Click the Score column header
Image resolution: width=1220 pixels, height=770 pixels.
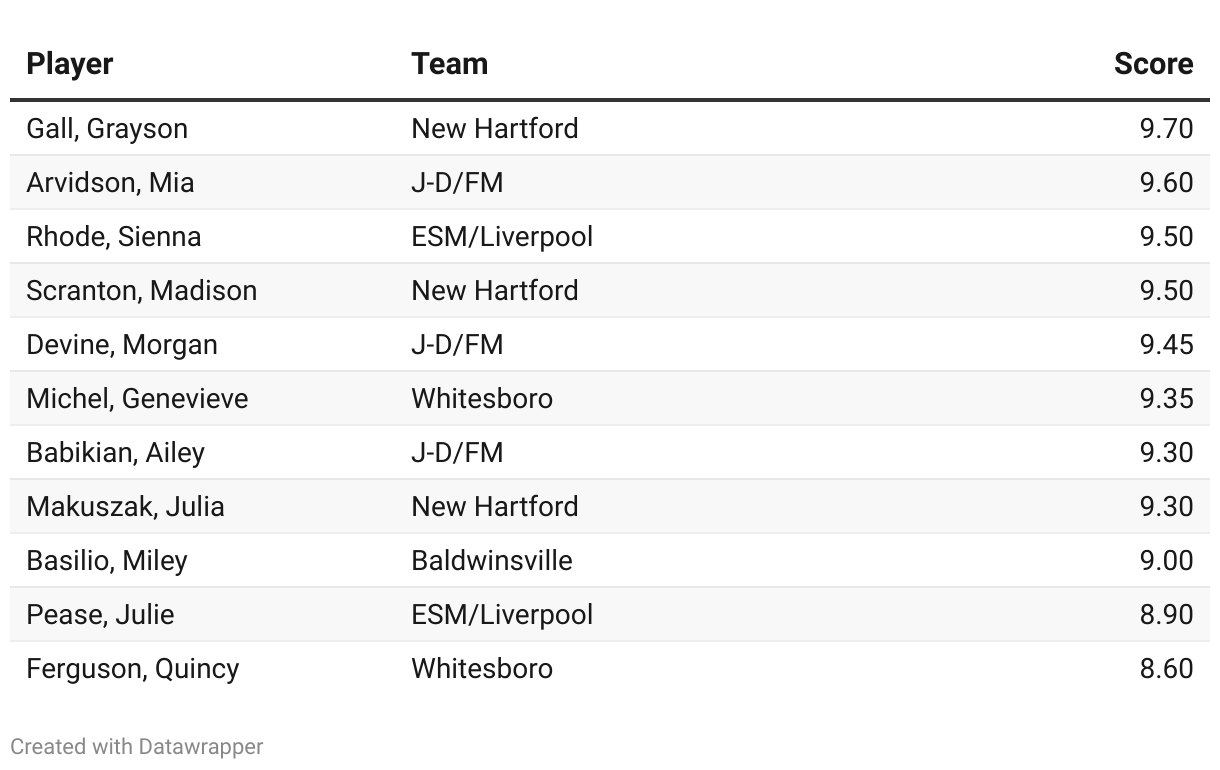tap(1153, 64)
